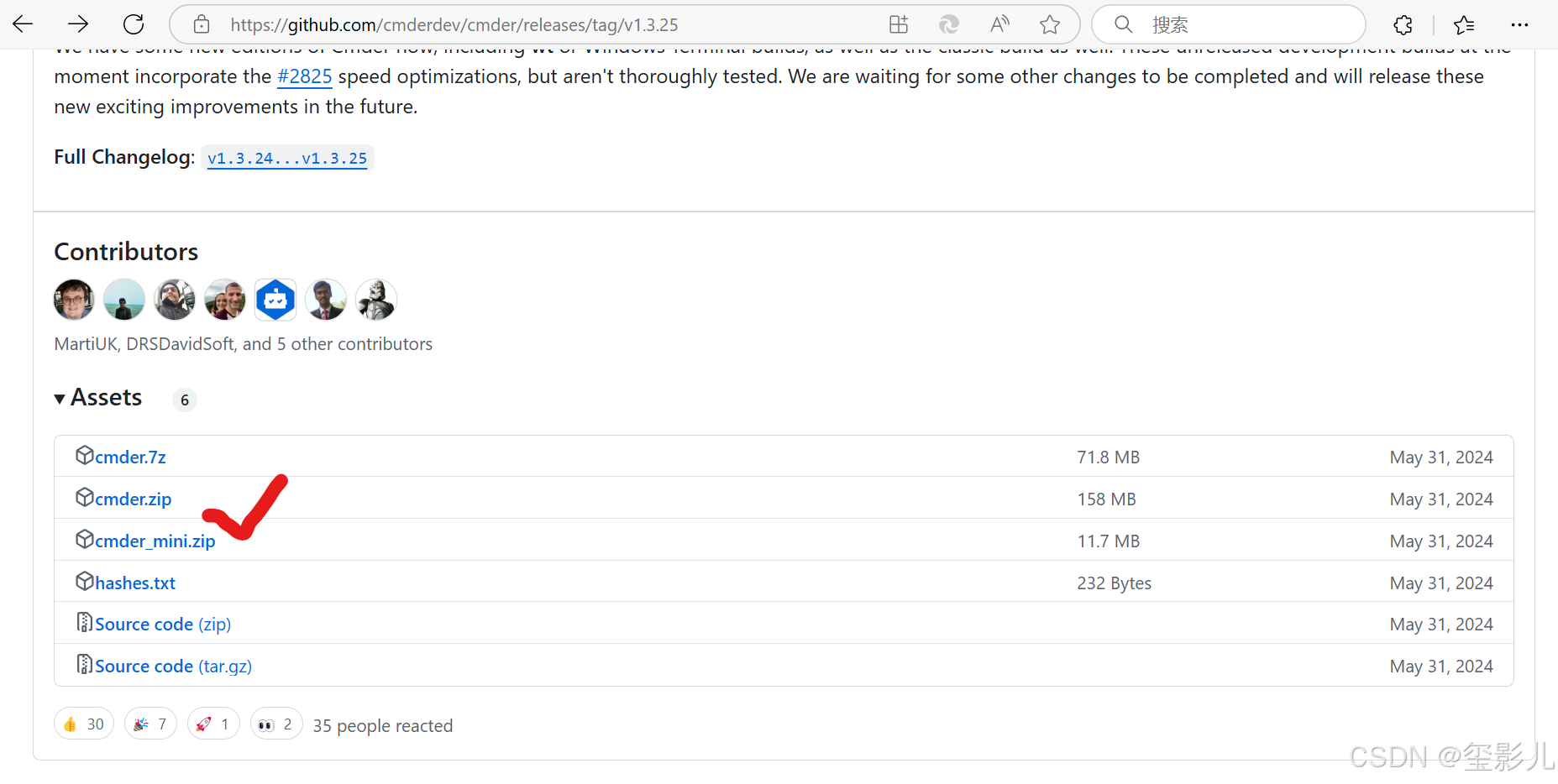Collapse the Assets section
The height and width of the screenshot is (784, 1558).
98,398
